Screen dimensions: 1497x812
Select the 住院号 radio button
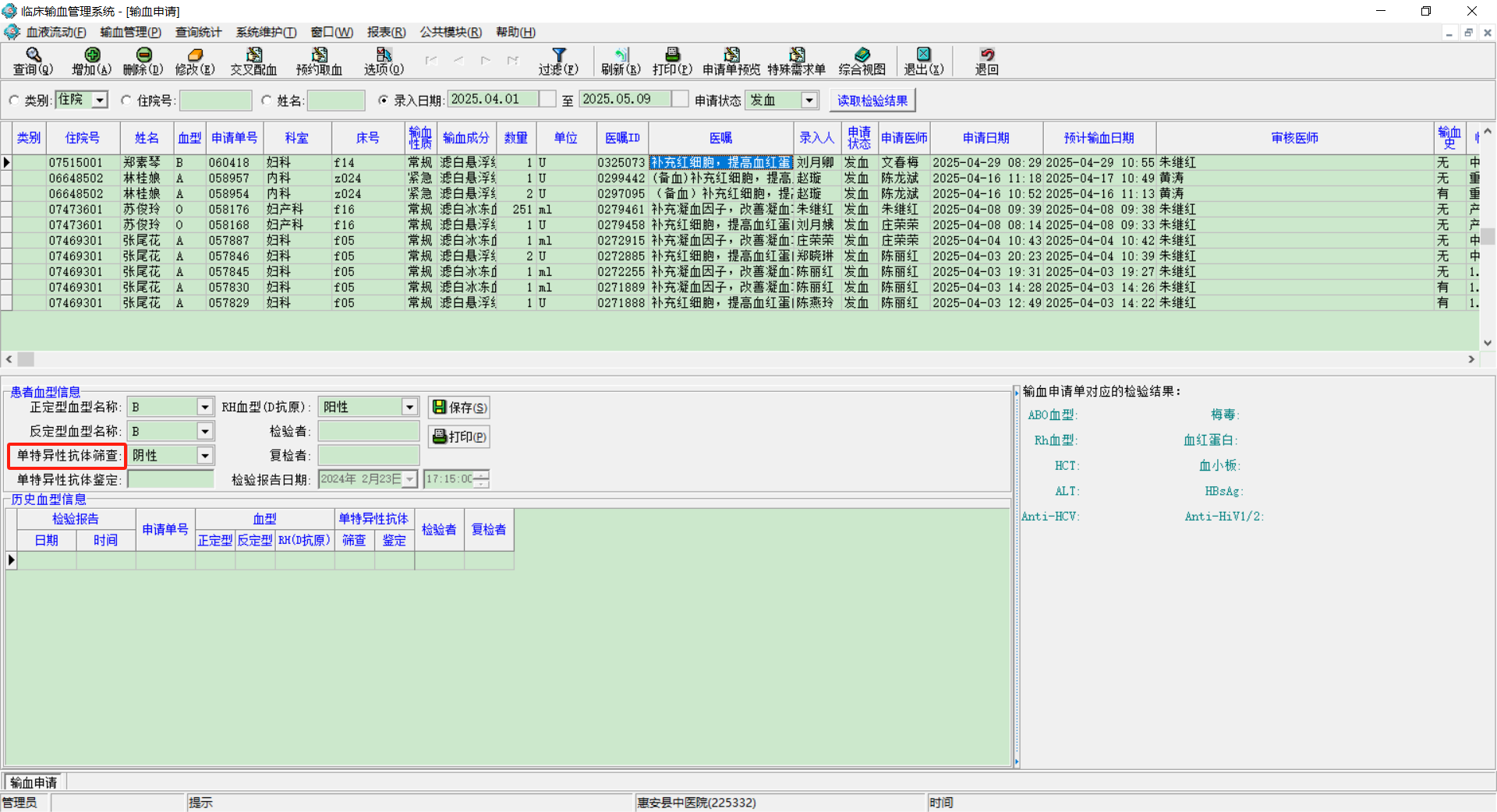click(x=126, y=101)
